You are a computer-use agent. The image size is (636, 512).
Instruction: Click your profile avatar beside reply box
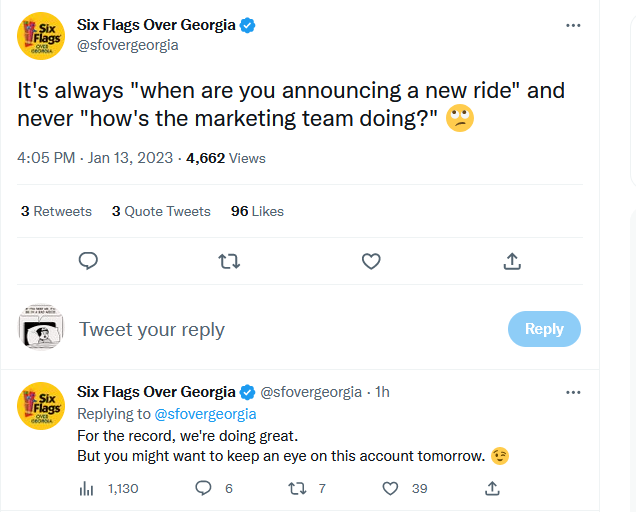click(41, 327)
